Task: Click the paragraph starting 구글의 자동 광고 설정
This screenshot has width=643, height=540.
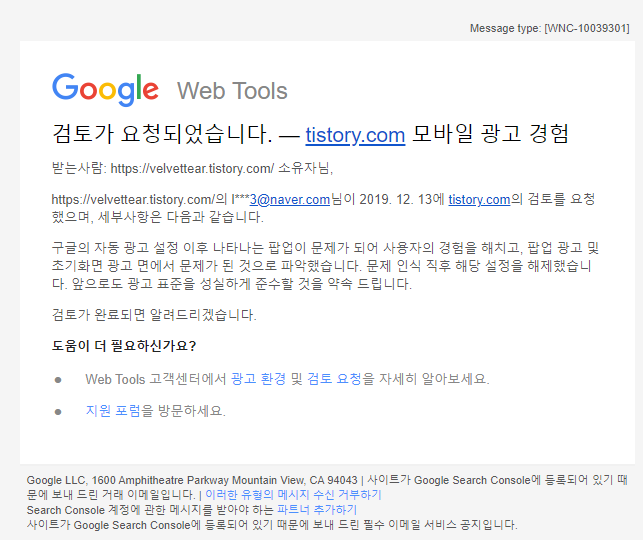Action: tap(325, 266)
